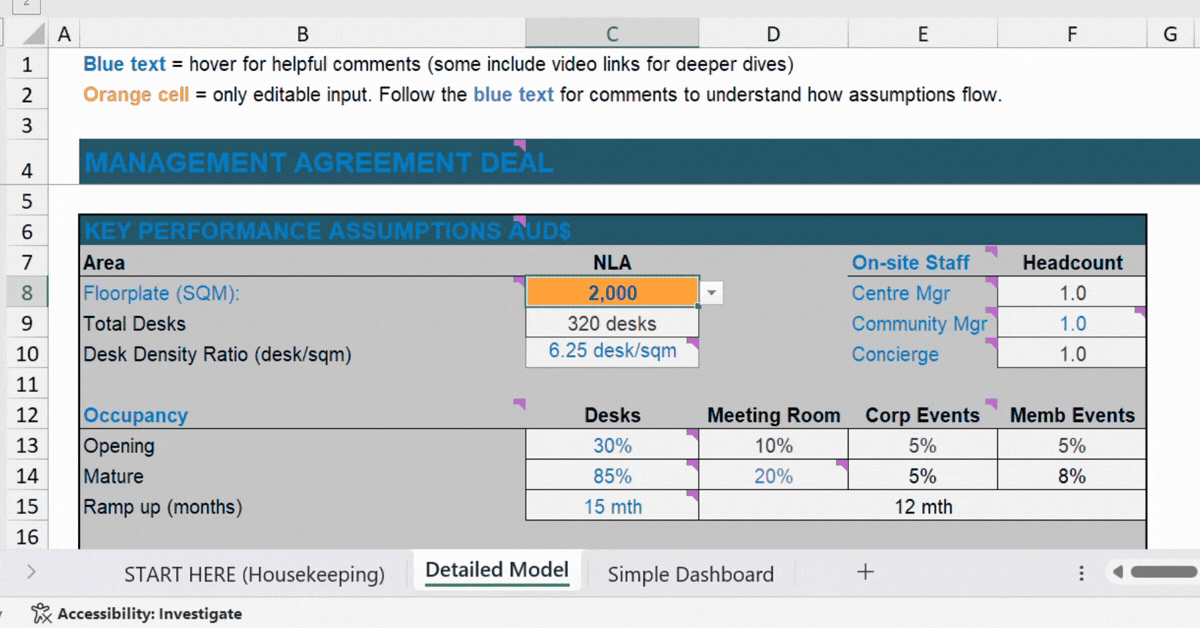Open dropdown arrow beside Floorplate 2,000 cell
Image resolution: width=1200 pixels, height=628 pixels.
(711, 293)
